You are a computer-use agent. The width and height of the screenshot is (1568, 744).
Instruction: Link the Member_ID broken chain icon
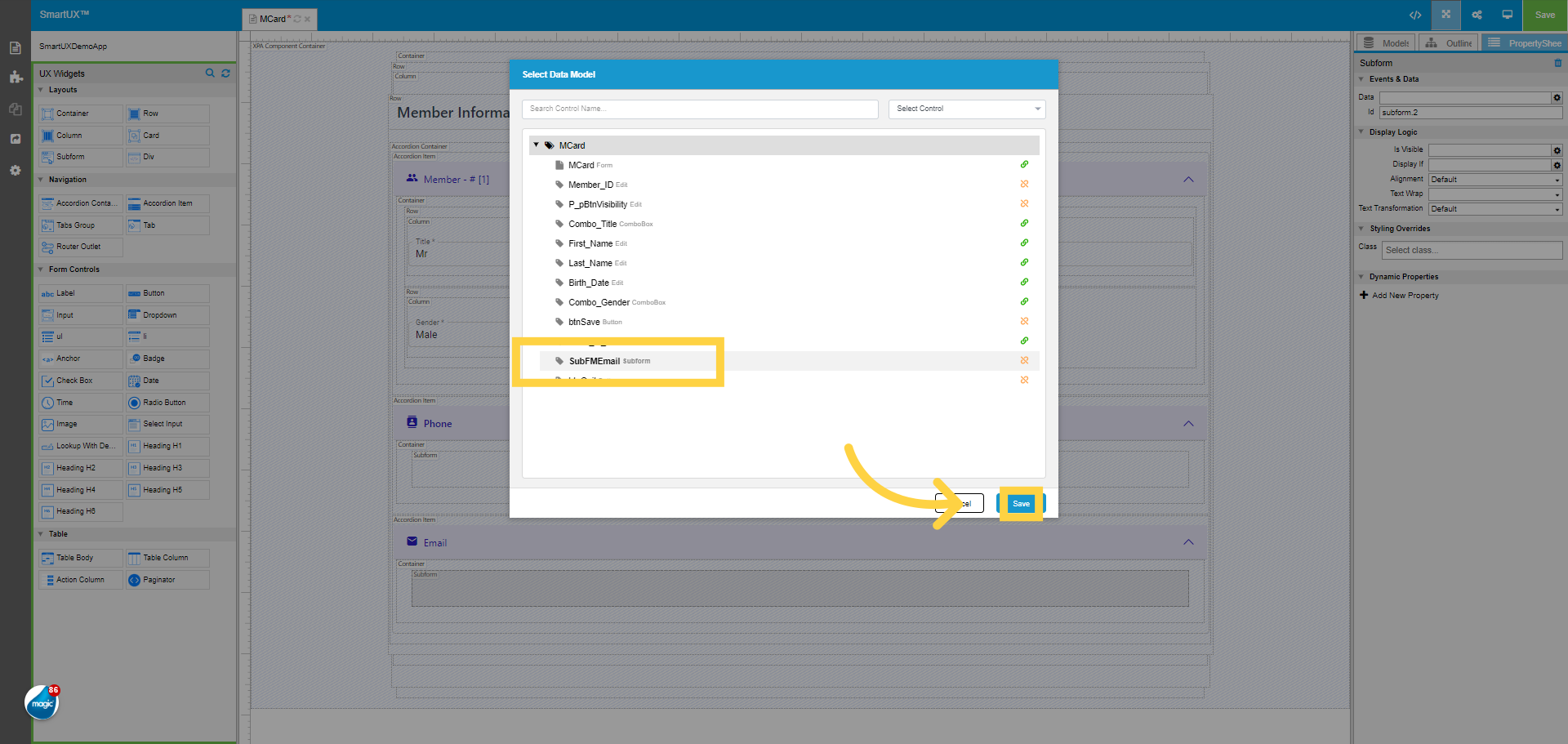(1024, 184)
